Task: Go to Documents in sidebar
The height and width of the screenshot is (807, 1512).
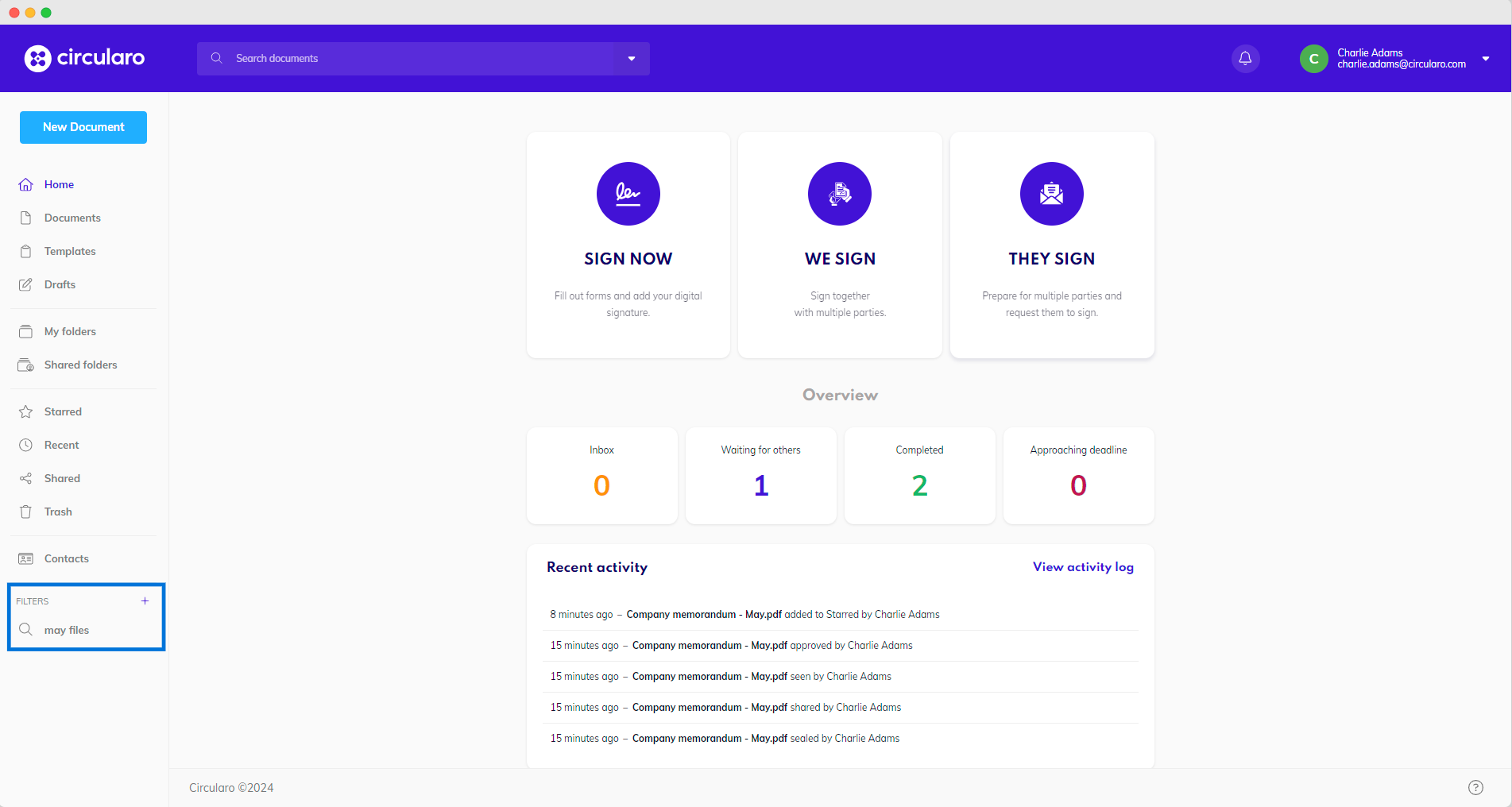Action: click(x=72, y=218)
